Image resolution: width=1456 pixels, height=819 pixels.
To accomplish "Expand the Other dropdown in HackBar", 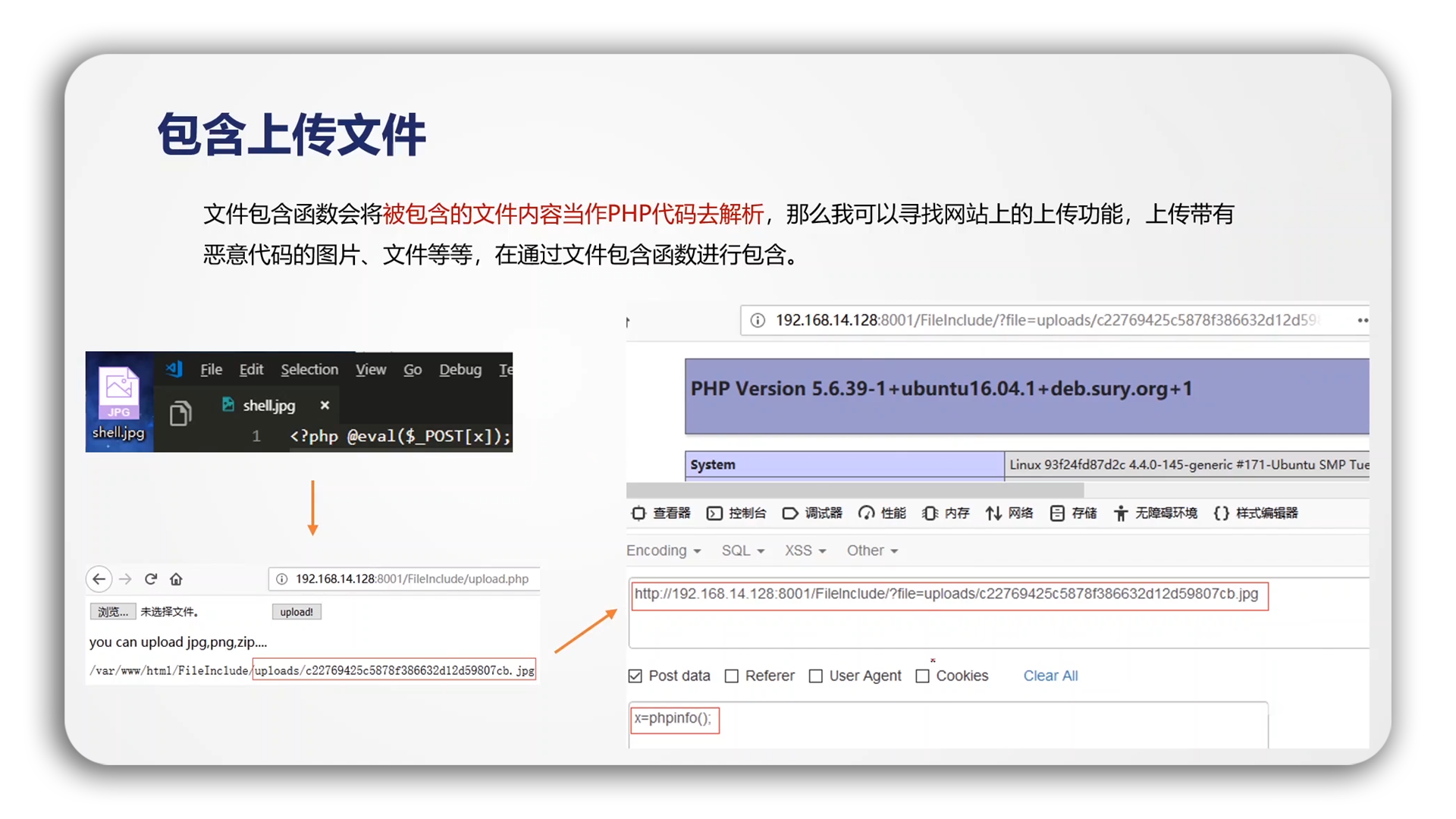I will coord(872,551).
